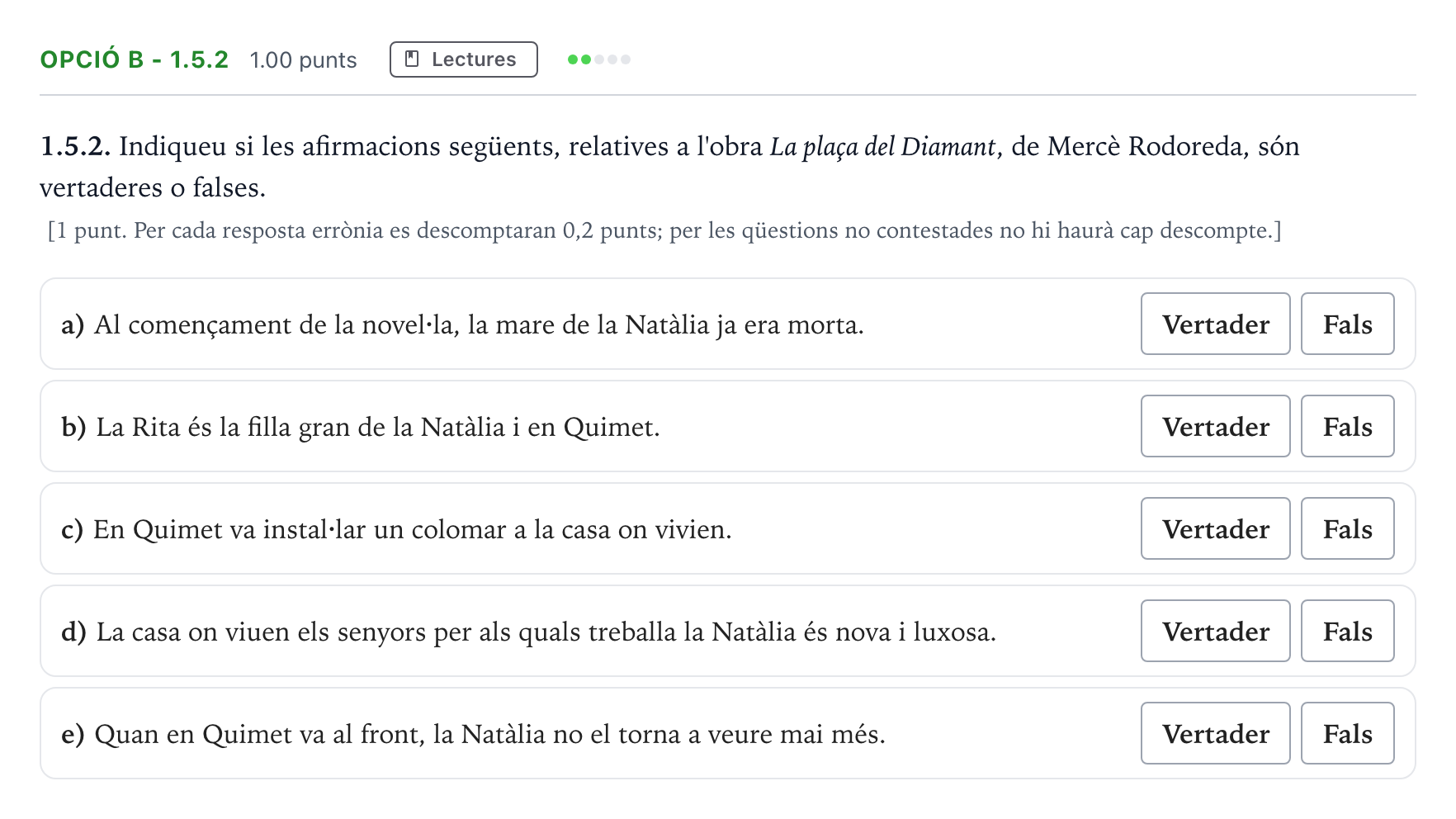This screenshot has width=1456, height=819.
Task: Open the Lectures tag button
Action: click(x=464, y=59)
